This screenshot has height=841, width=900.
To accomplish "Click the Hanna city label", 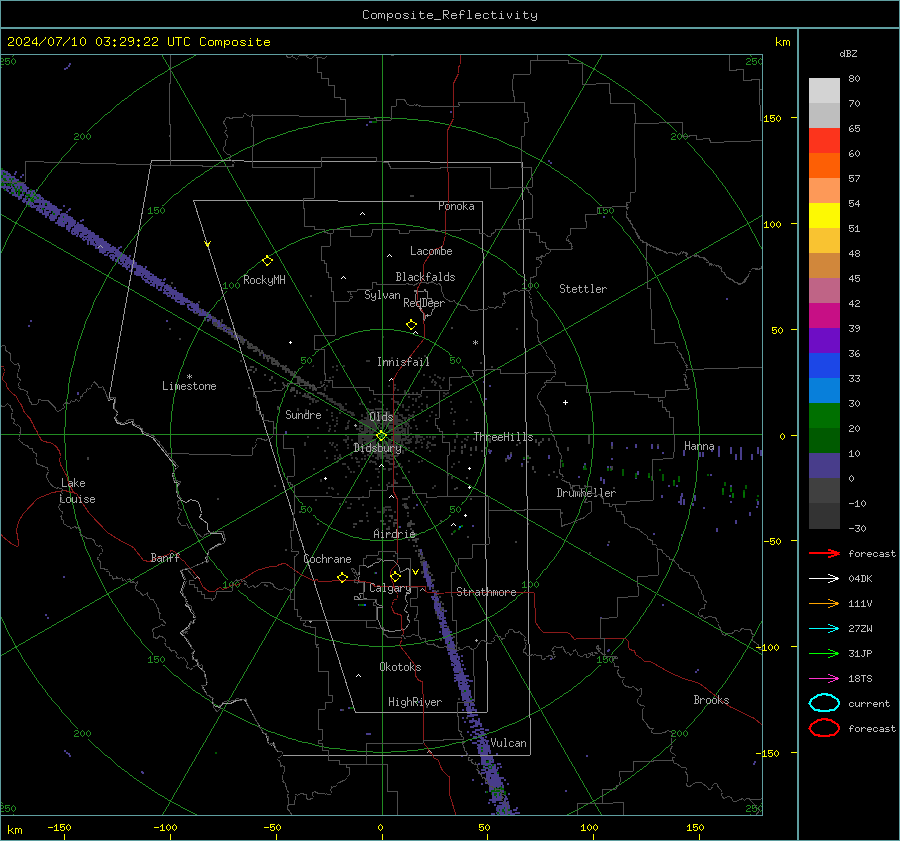I will 699,446.
